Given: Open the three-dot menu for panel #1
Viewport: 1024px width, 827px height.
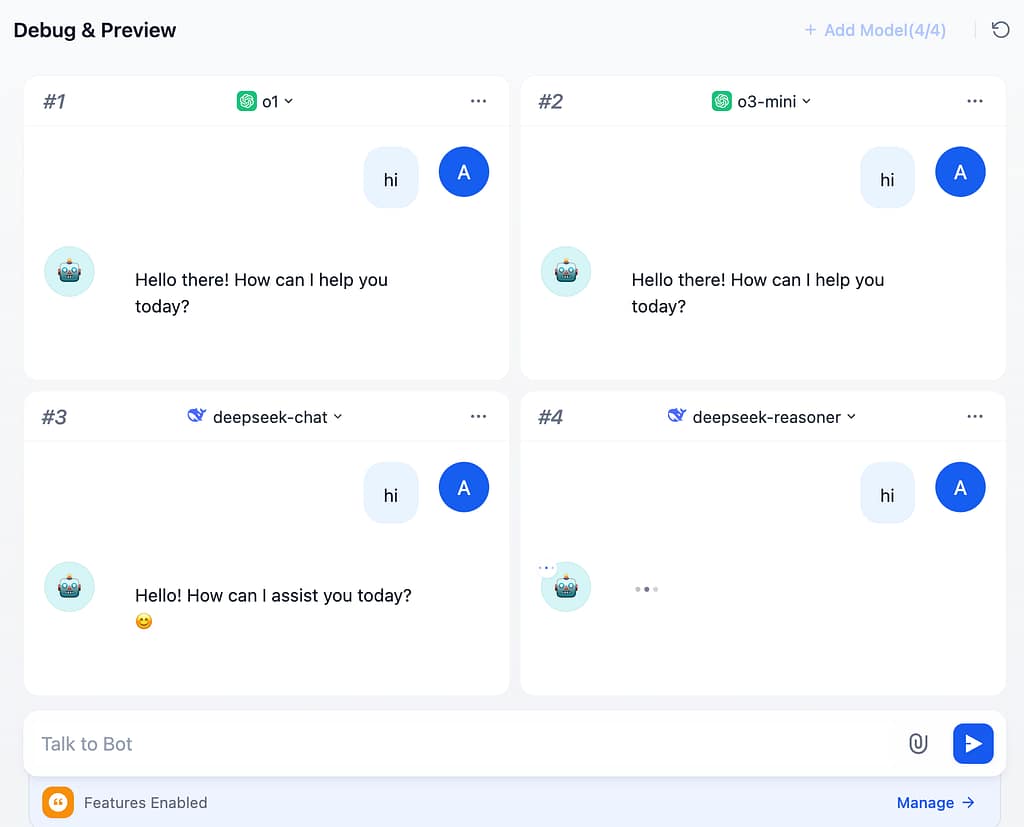Looking at the screenshot, I should (478, 101).
